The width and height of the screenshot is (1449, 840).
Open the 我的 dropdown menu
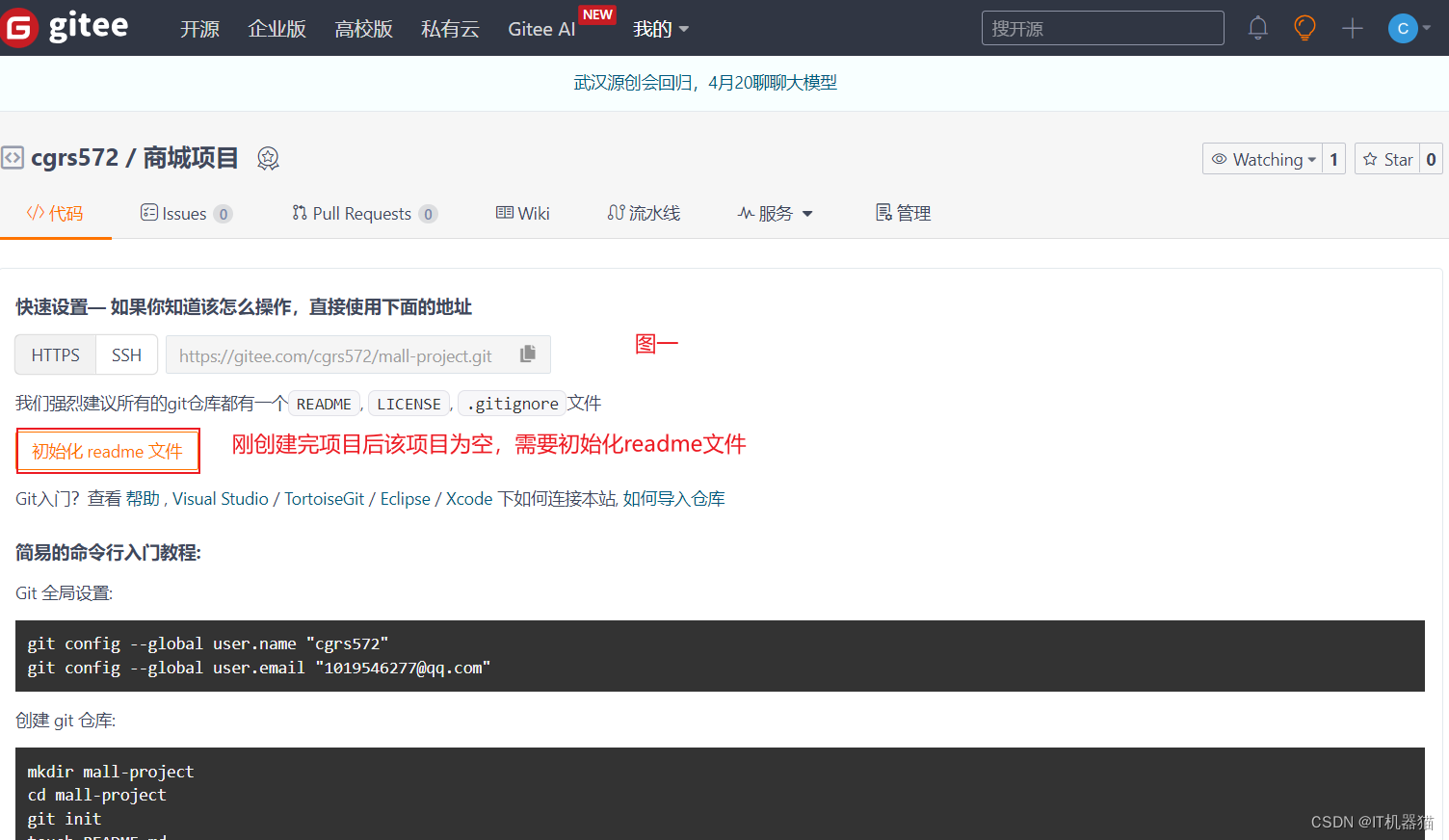click(661, 29)
